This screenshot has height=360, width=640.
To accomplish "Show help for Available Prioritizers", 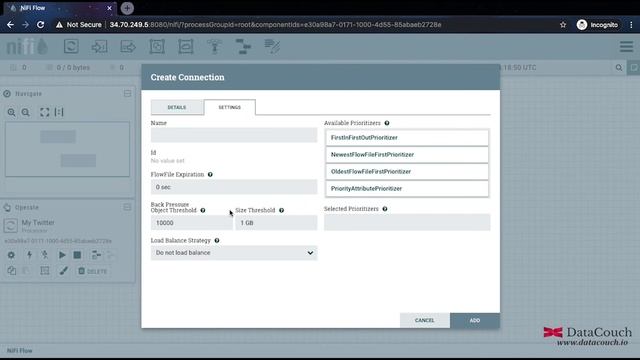I will [x=387, y=123].
